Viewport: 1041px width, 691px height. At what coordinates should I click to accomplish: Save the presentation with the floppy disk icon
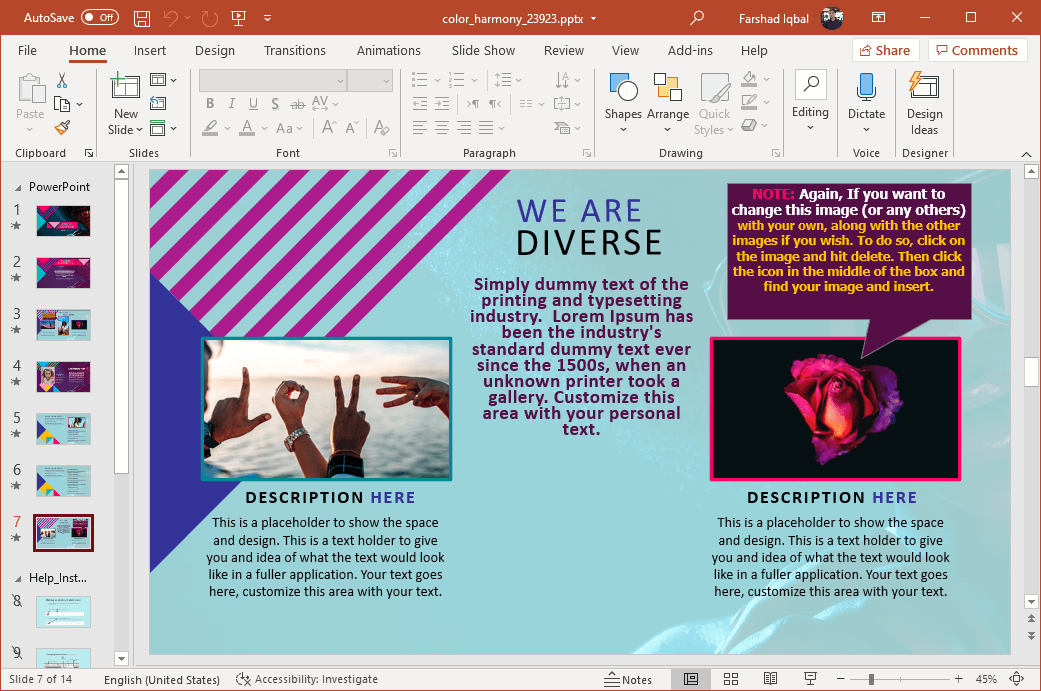(x=142, y=18)
